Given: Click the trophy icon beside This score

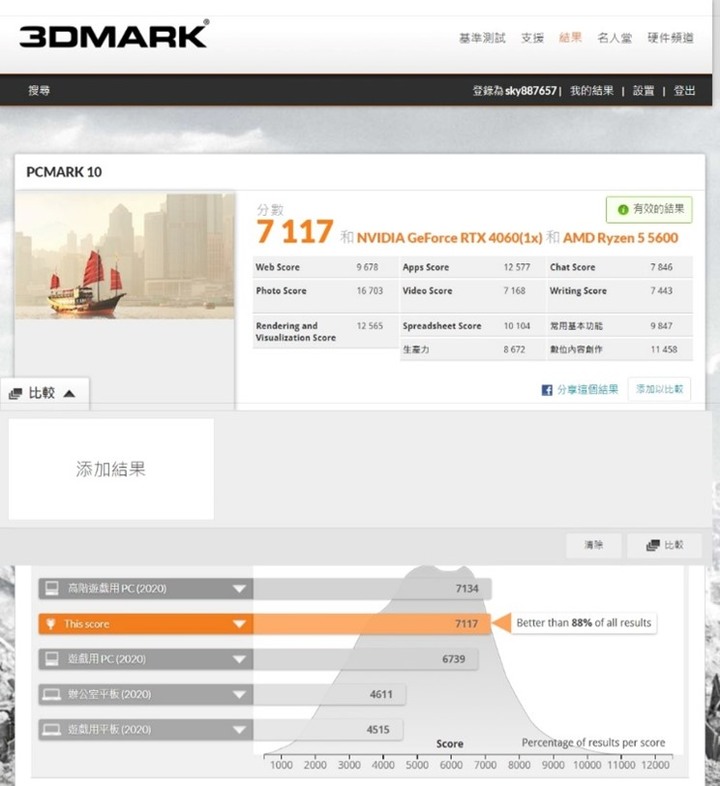Looking at the screenshot, I should [51, 624].
